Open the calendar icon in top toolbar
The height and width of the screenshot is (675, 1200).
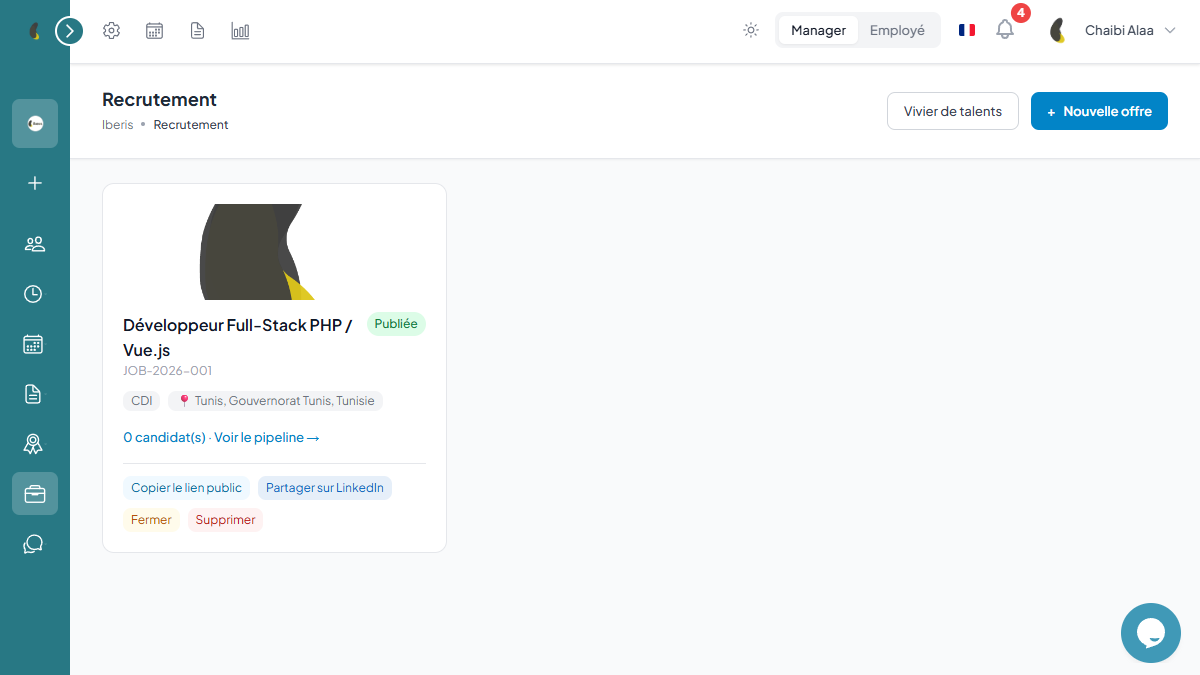[155, 31]
